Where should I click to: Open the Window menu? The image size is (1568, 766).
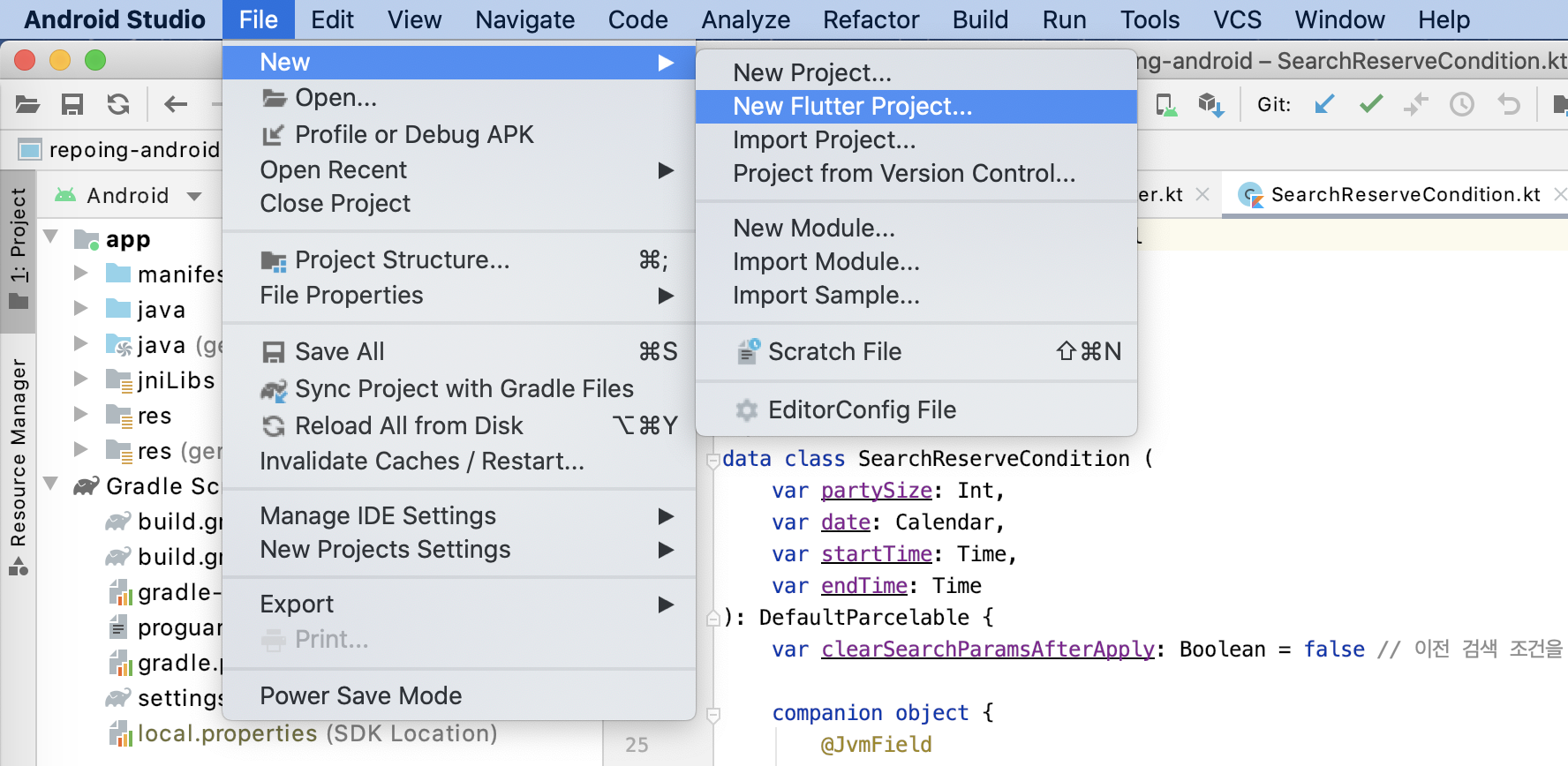[x=1339, y=19]
